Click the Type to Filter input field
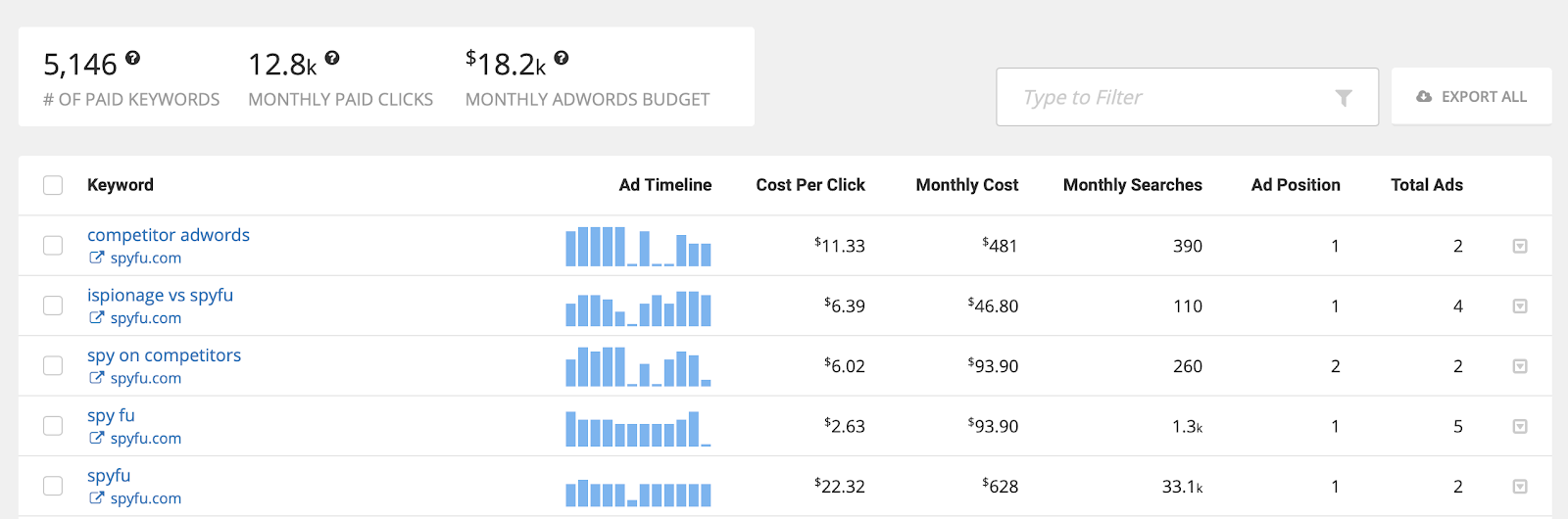1568x519 pixels. click(x=1187, y=97)
